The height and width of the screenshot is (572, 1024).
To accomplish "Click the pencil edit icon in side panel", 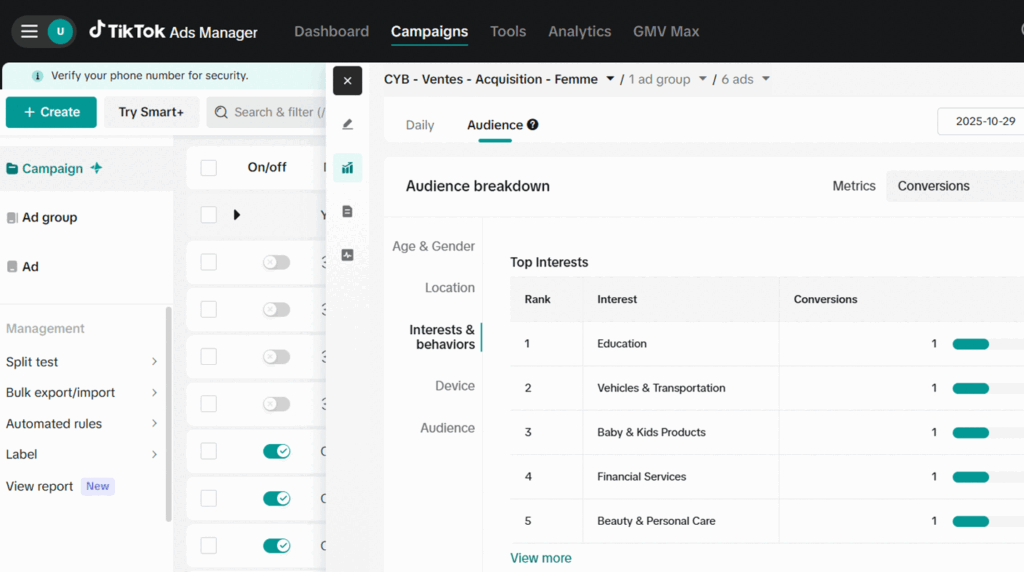I will point(347,125).
